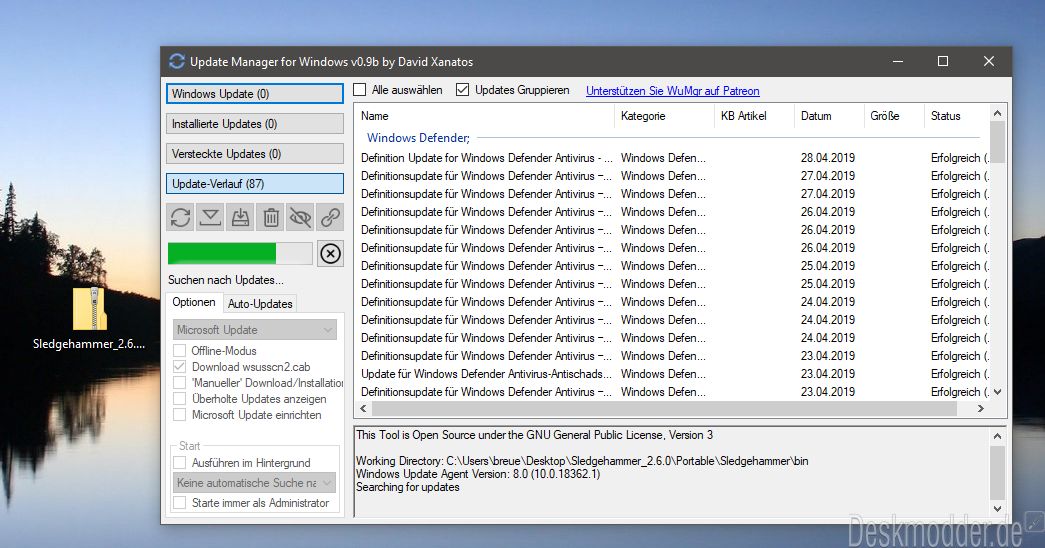Click the Searching for updates log line
This screenshot has height=548, width=1045.
[x=408, y=487]
